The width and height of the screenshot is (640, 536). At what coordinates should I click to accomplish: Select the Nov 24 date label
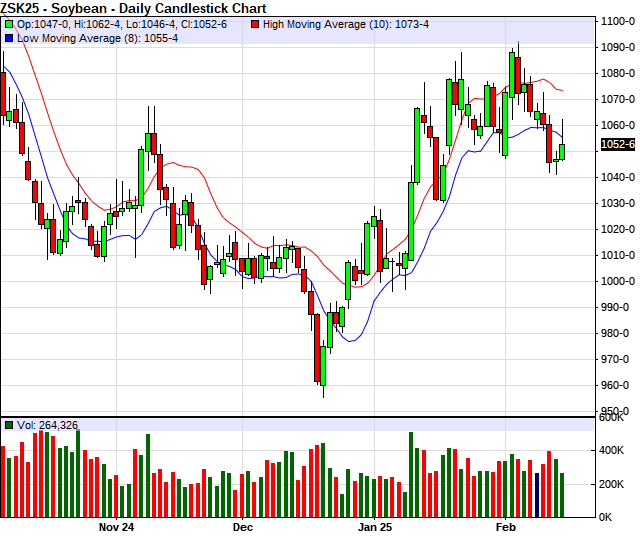click(x=117, y=526)
